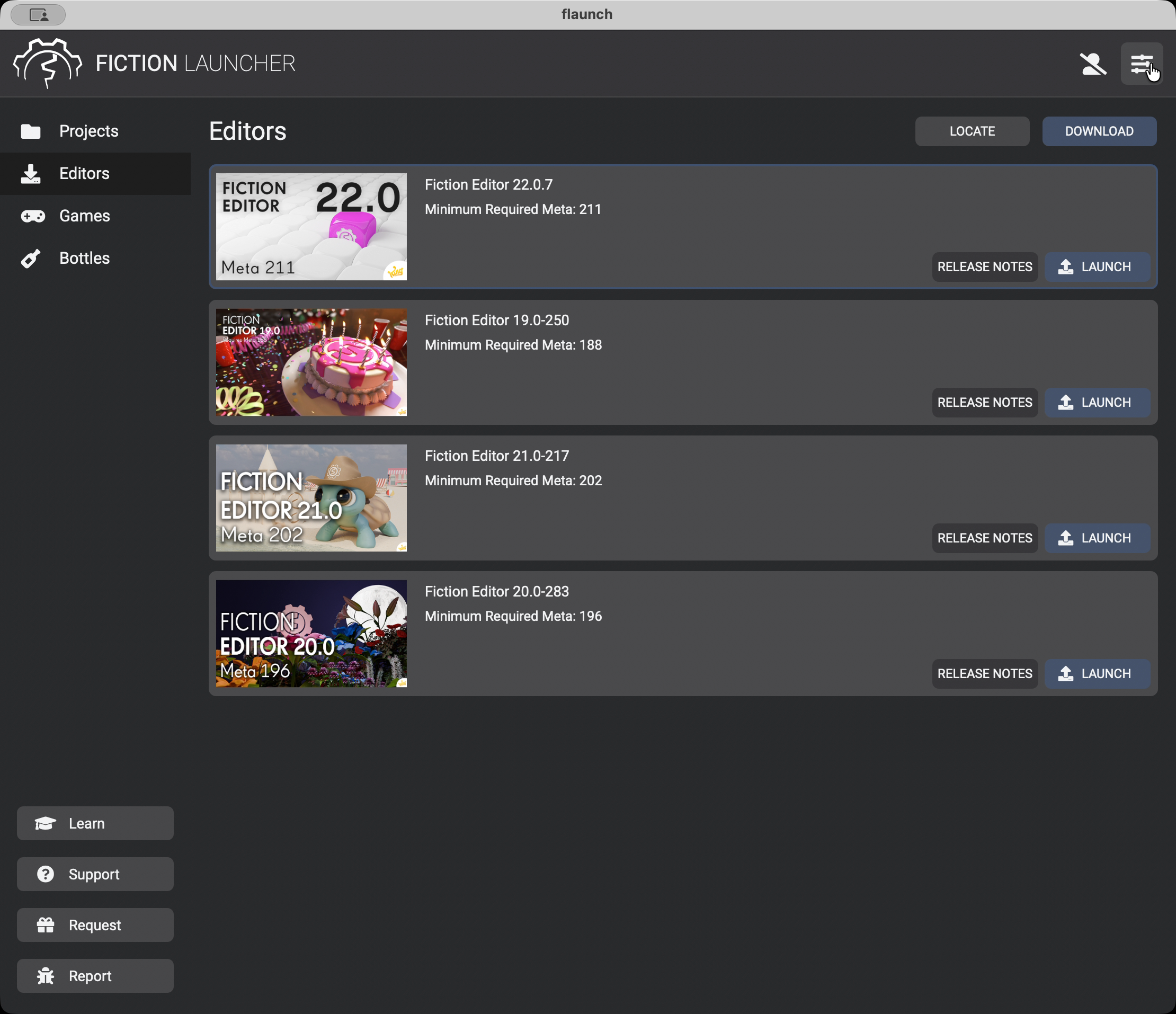
Task: Click the download icon beside Editors
Action: 31,174
